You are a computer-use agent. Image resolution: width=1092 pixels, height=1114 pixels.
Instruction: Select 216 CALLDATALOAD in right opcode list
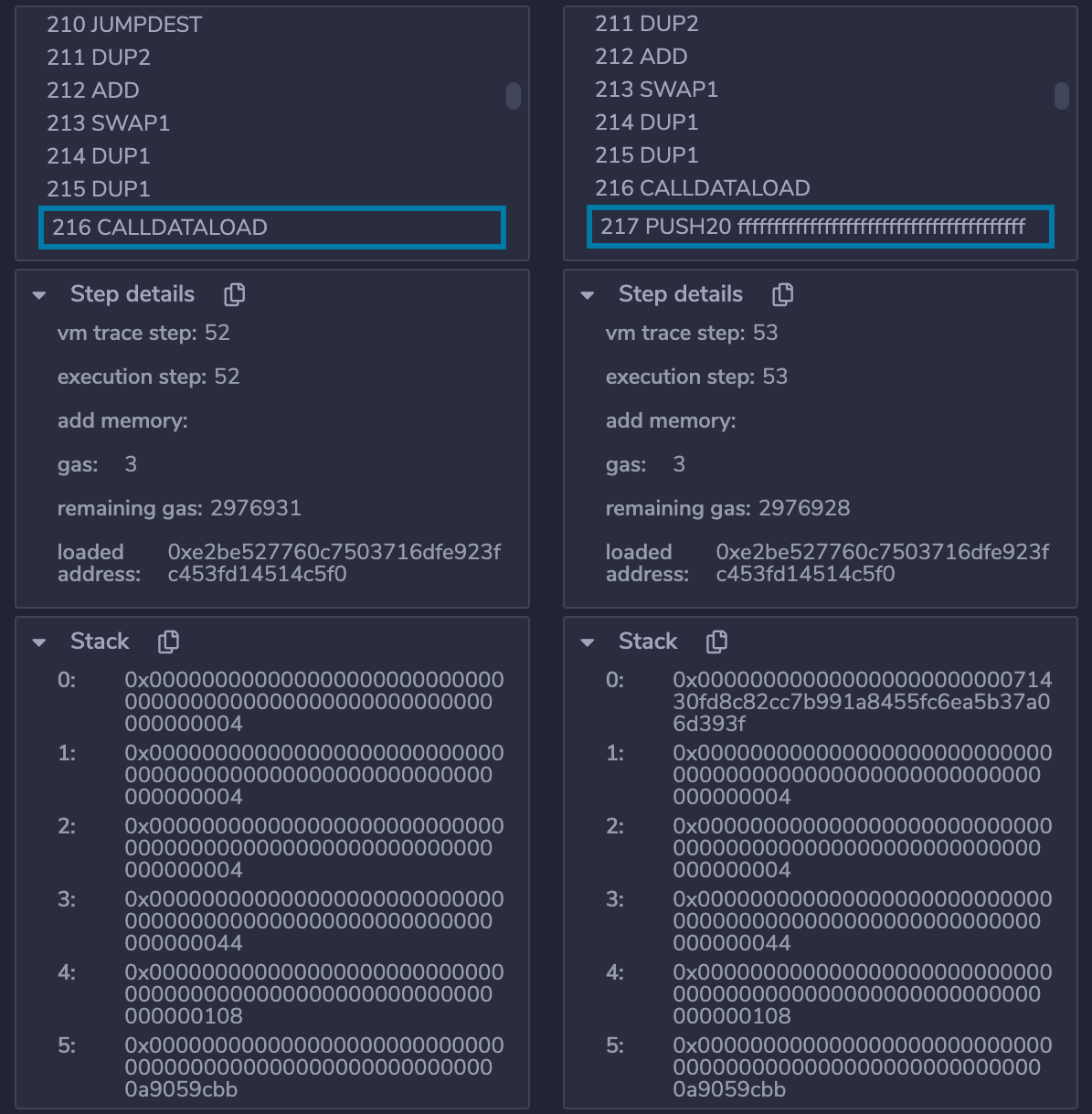[702, 188]
